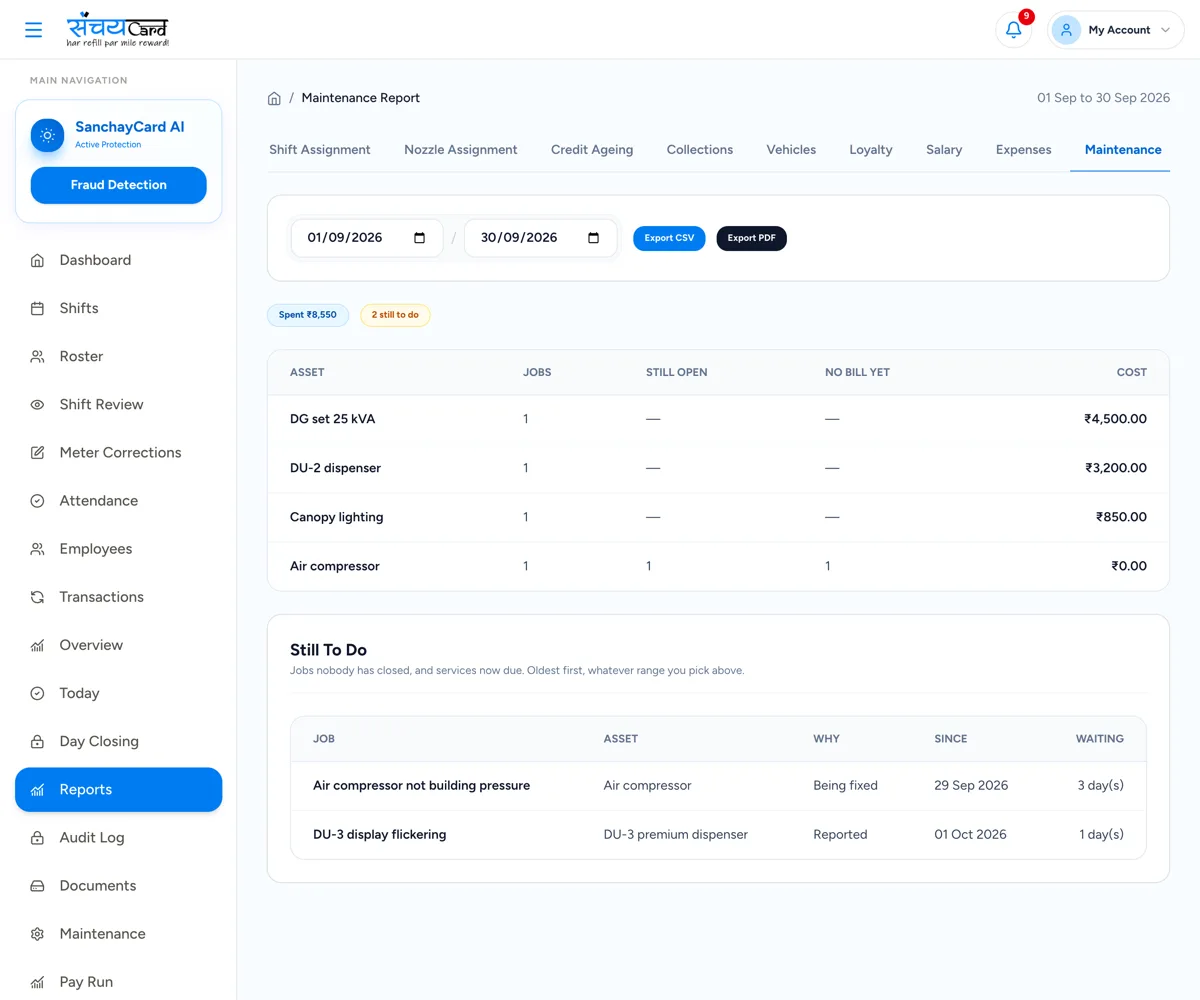The height and width of the screenshot is (1000, 1200).
Task: Expand the My Account dropdown
Action: [1116, 30]
